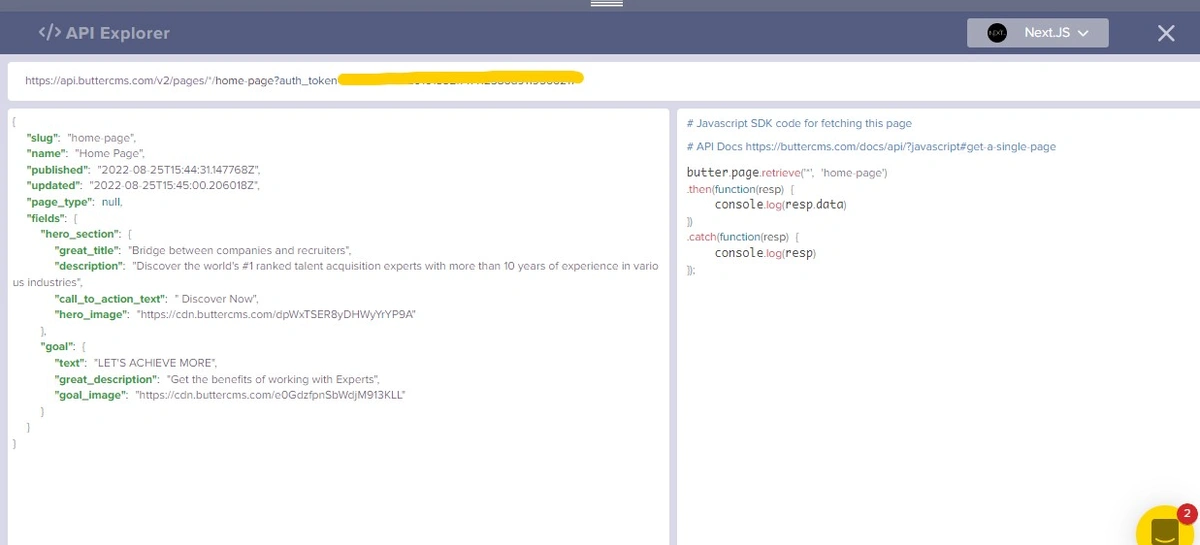
Task: Click the "slug" key in JSON
Action: click(44, 136)
